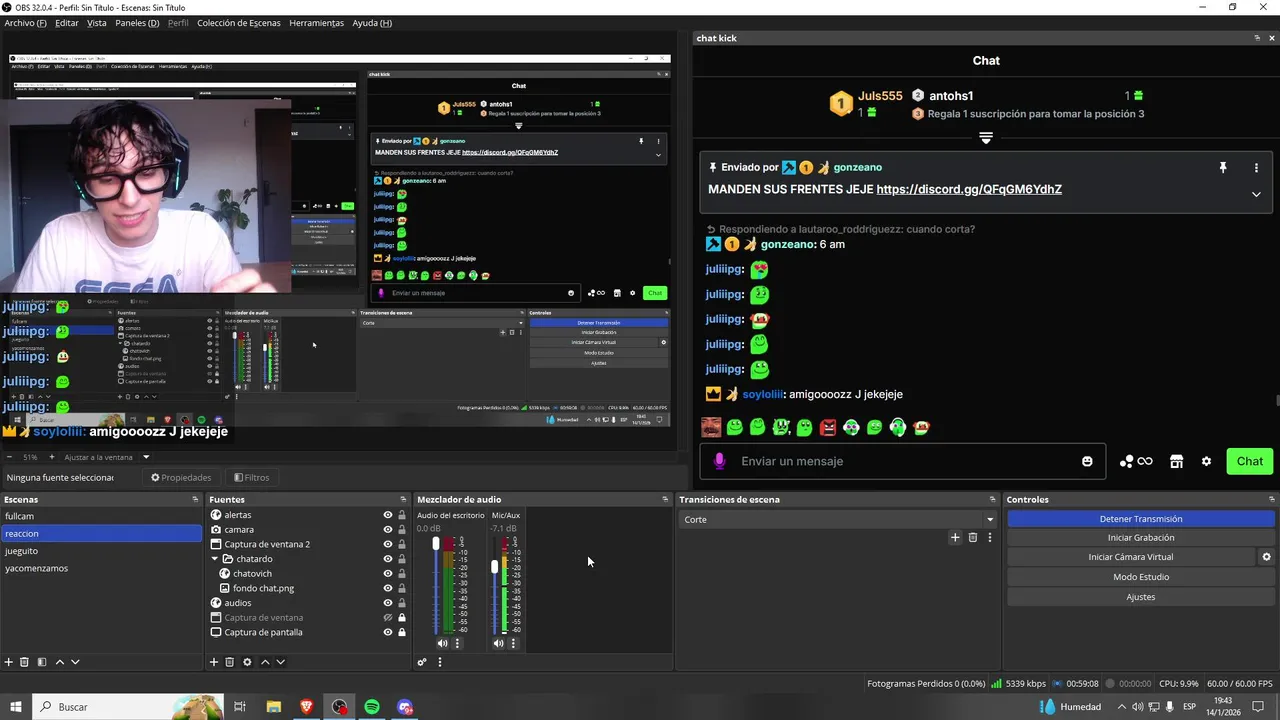Move scene down in Escenas toolbar
Screen dimensions: 1280x720
pos(75,662)
